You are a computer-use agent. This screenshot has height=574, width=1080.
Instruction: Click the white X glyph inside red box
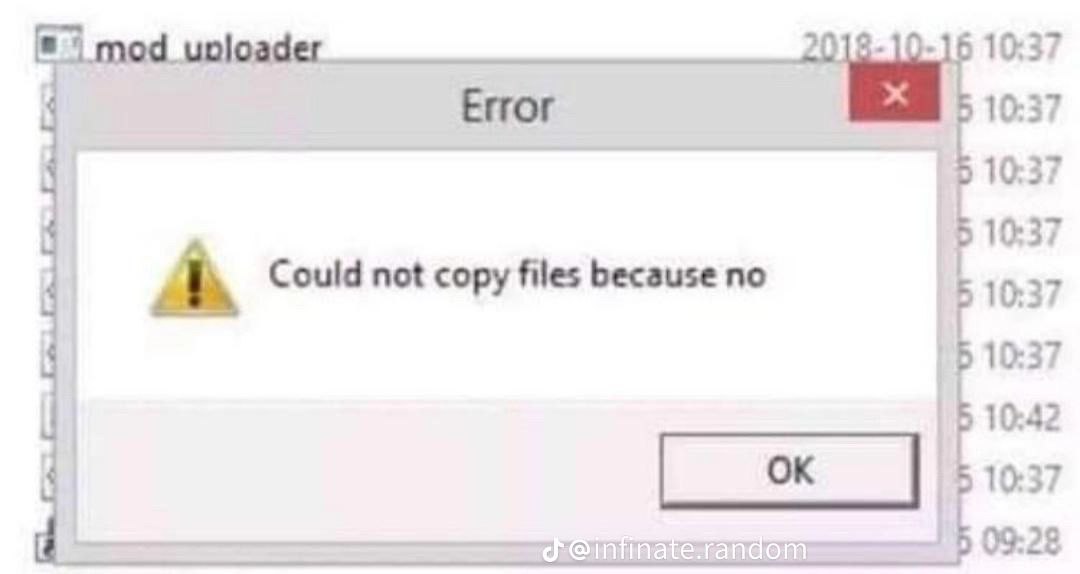tap(895, 93)
